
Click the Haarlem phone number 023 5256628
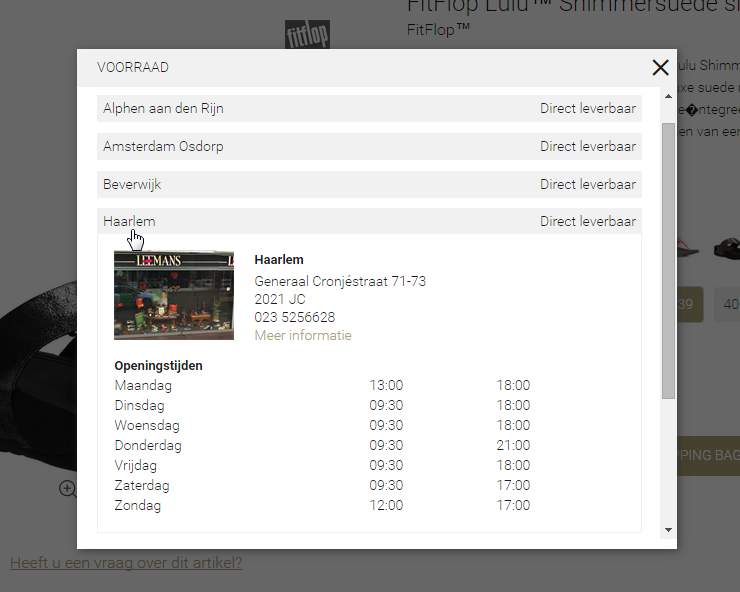pyautogui.click(x=294, y=317)
